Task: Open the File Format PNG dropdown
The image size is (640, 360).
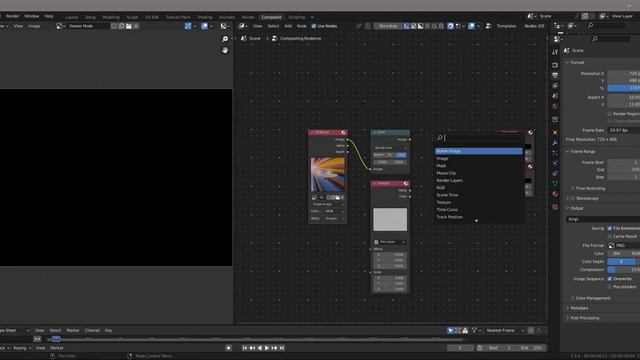Action: pos(624,246)
